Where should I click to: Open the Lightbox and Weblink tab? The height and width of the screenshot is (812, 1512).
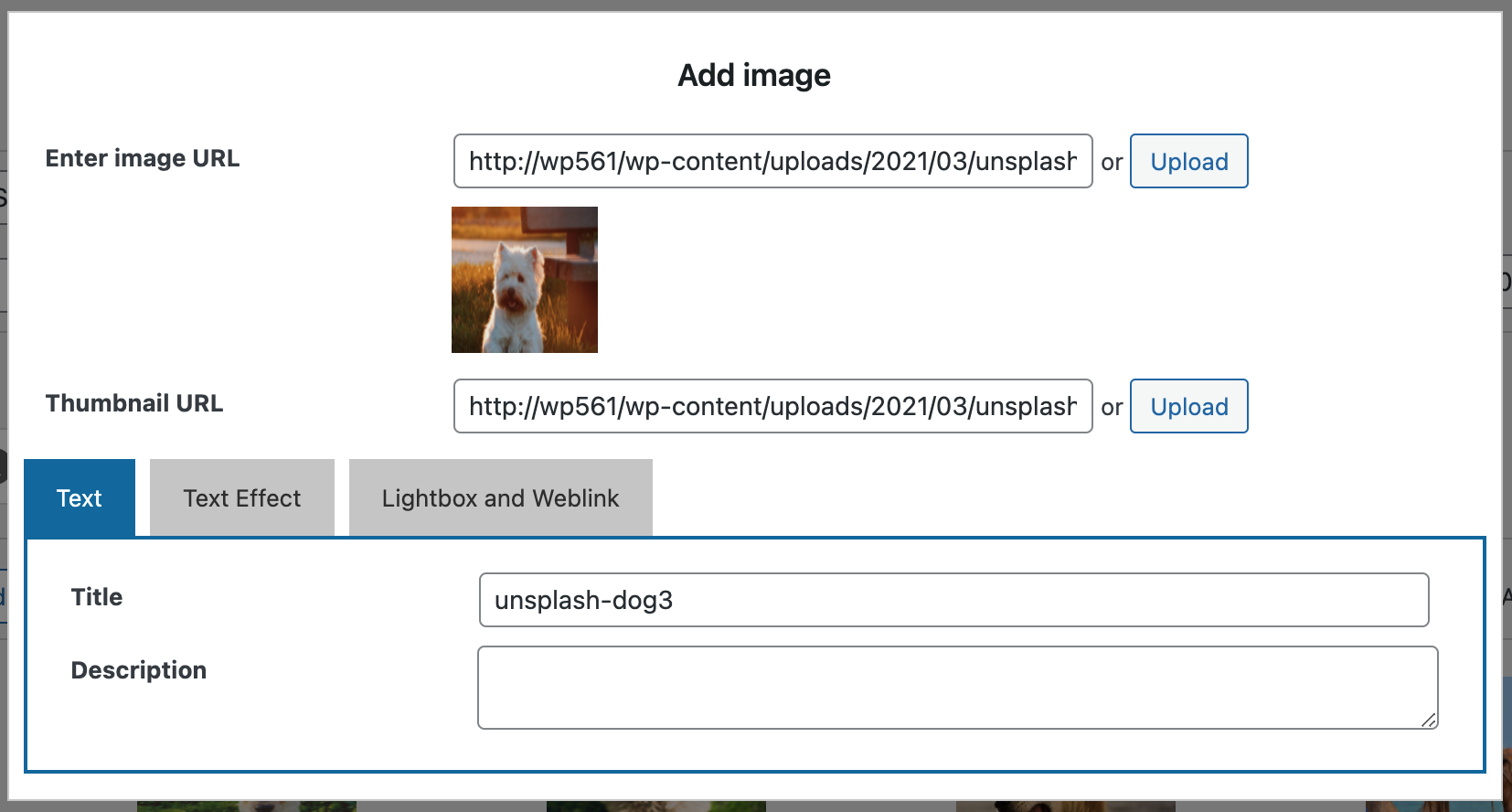[x=500, y=497]
